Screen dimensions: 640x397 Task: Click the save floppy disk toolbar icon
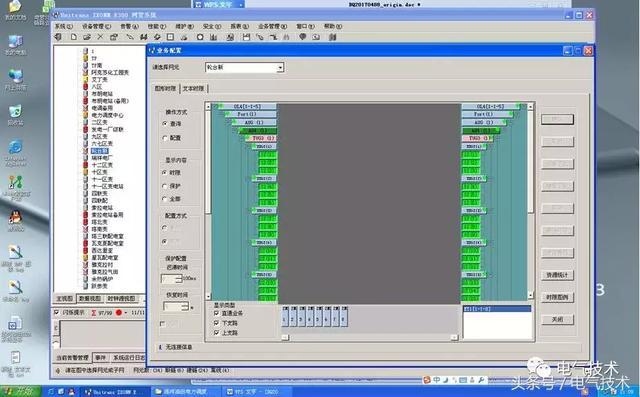246,37
